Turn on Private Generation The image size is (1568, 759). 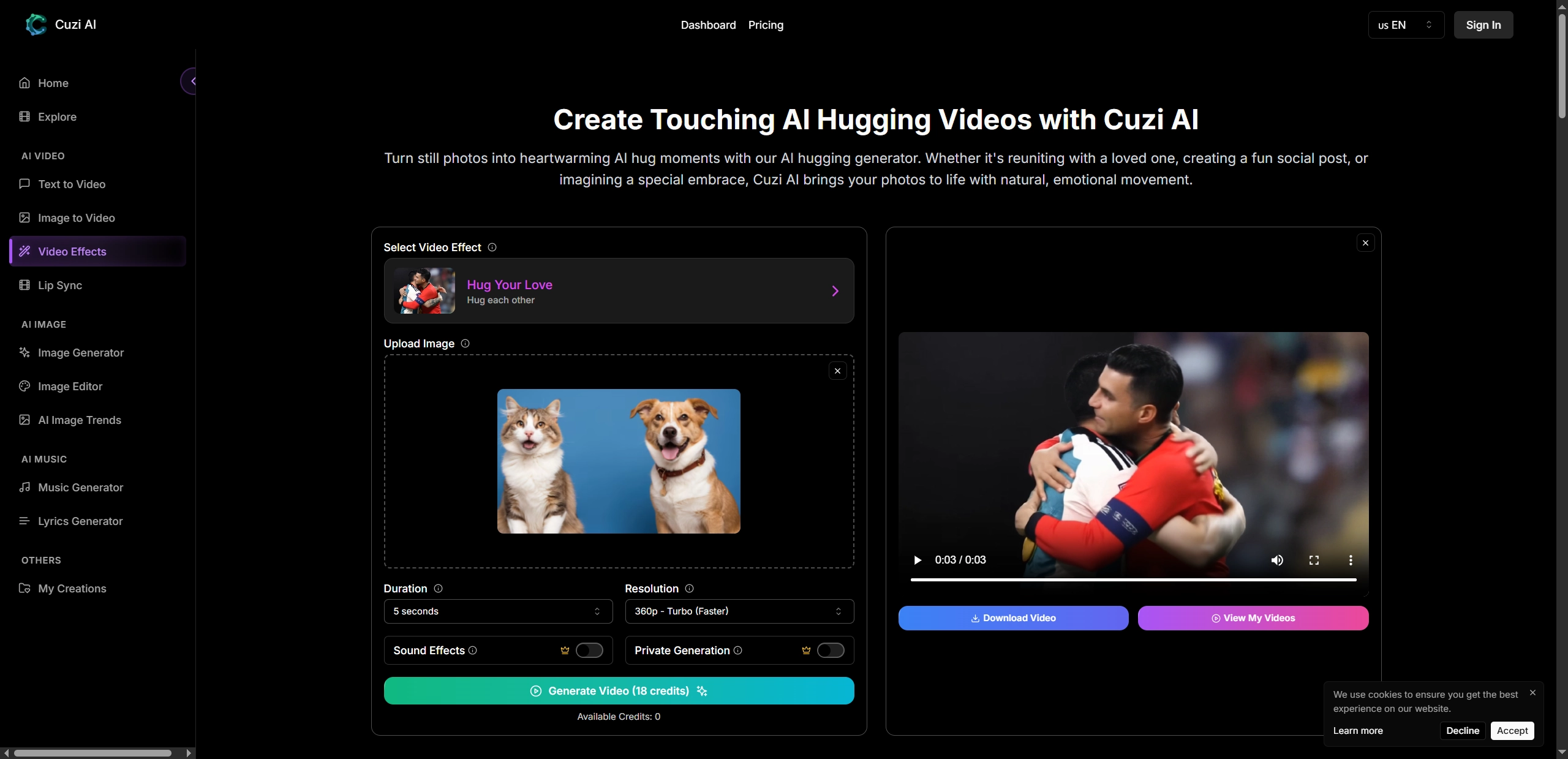click(x=830, y=650)
